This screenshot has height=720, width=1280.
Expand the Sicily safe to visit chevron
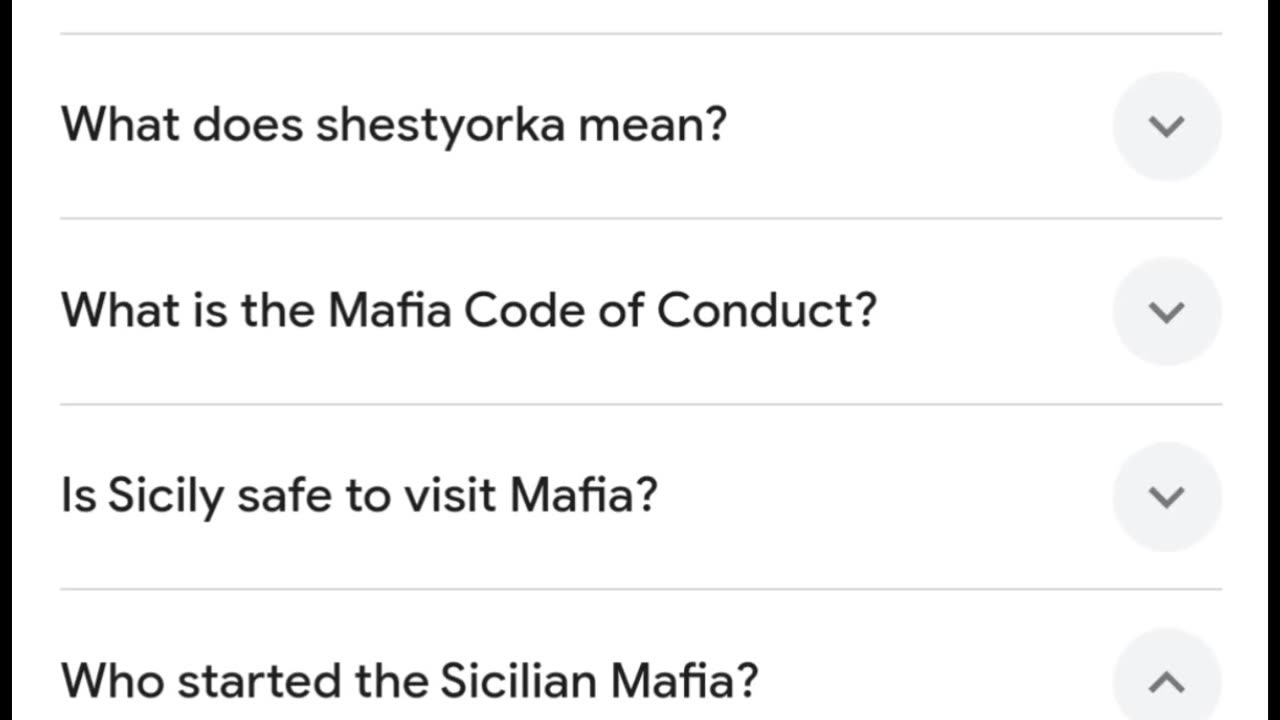pos(1167,496)
